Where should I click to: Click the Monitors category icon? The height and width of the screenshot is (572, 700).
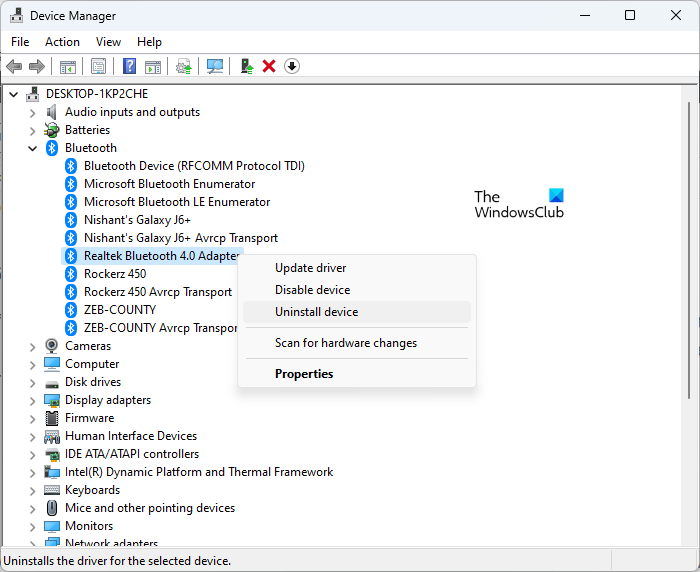pos(52,526)
